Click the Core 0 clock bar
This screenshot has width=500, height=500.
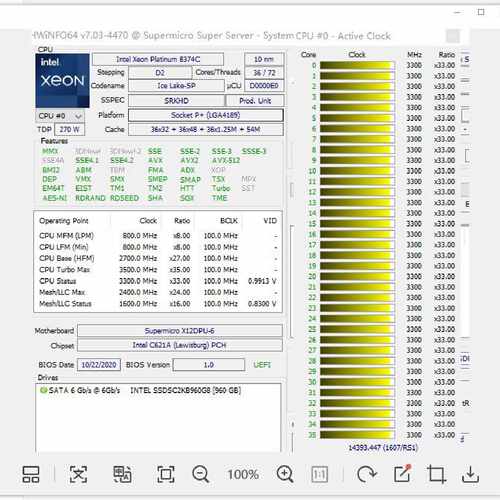(x=357, y=65)
